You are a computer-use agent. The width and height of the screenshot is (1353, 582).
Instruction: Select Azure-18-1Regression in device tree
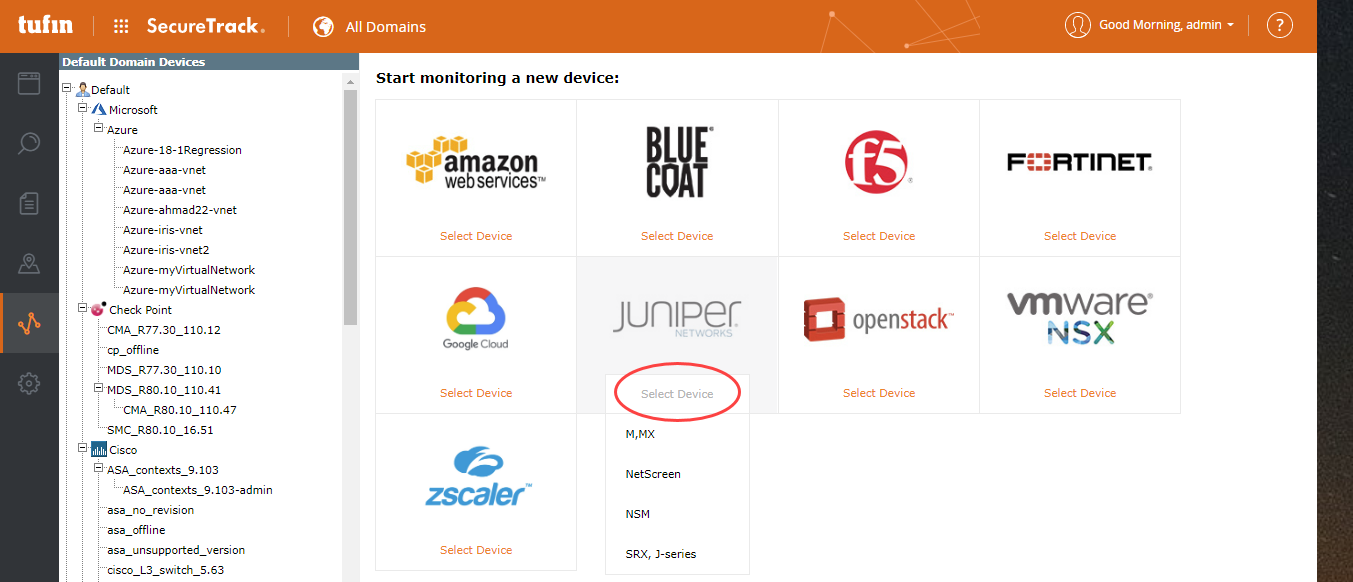click(x=182, y=150)
